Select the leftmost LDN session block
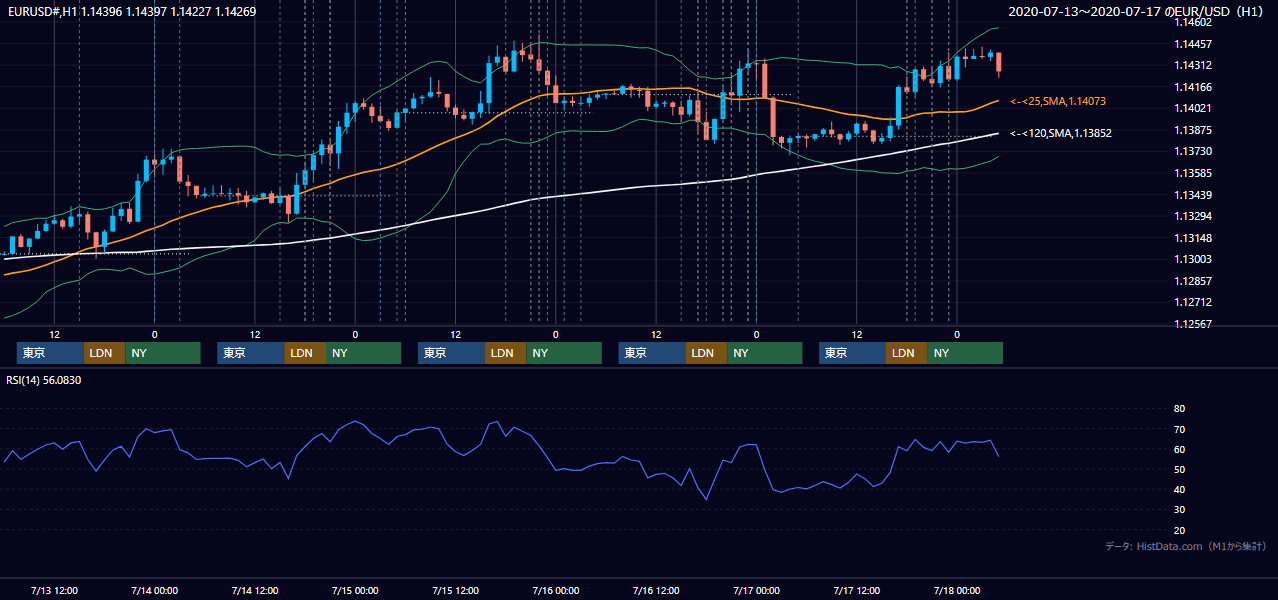 click(104, 353)
